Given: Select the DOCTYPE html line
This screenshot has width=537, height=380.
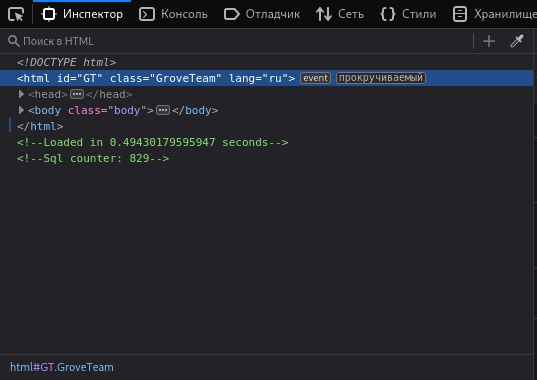Looking at the screenshot, I should pos(66,62).
